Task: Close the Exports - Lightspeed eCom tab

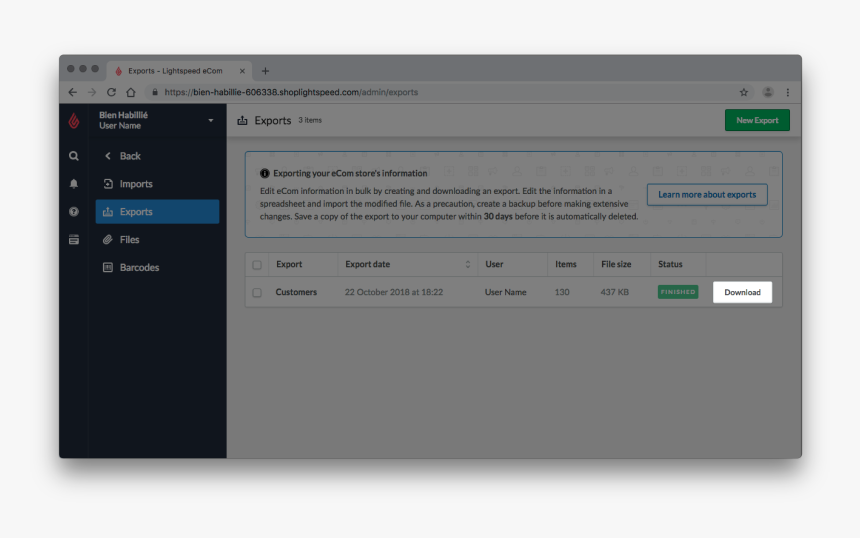Action: [242, 71]
